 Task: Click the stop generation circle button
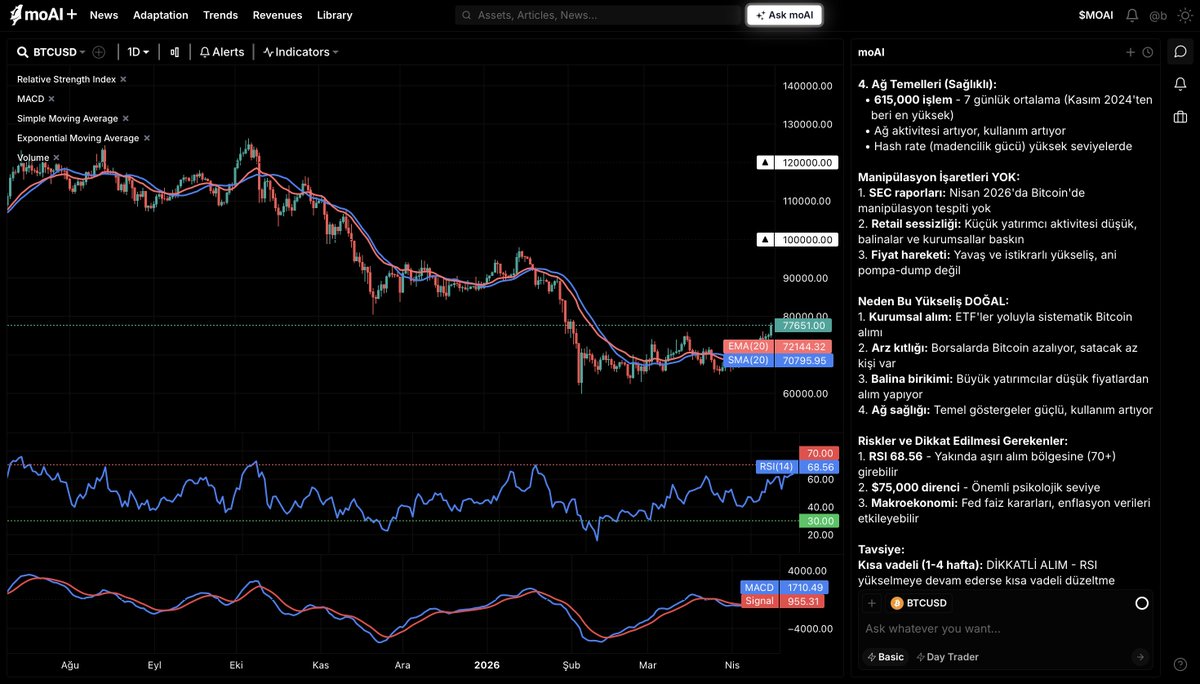coord(1142,603)
